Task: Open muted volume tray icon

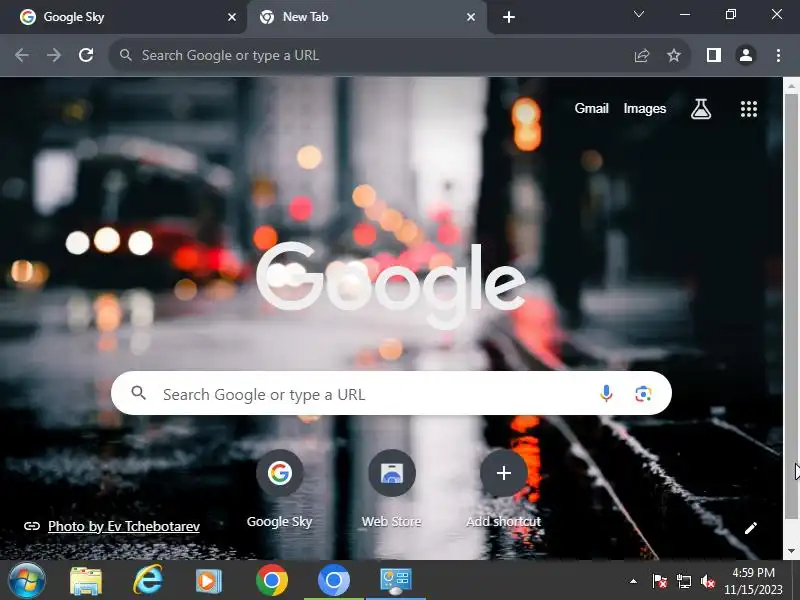Action: (707, 581)
